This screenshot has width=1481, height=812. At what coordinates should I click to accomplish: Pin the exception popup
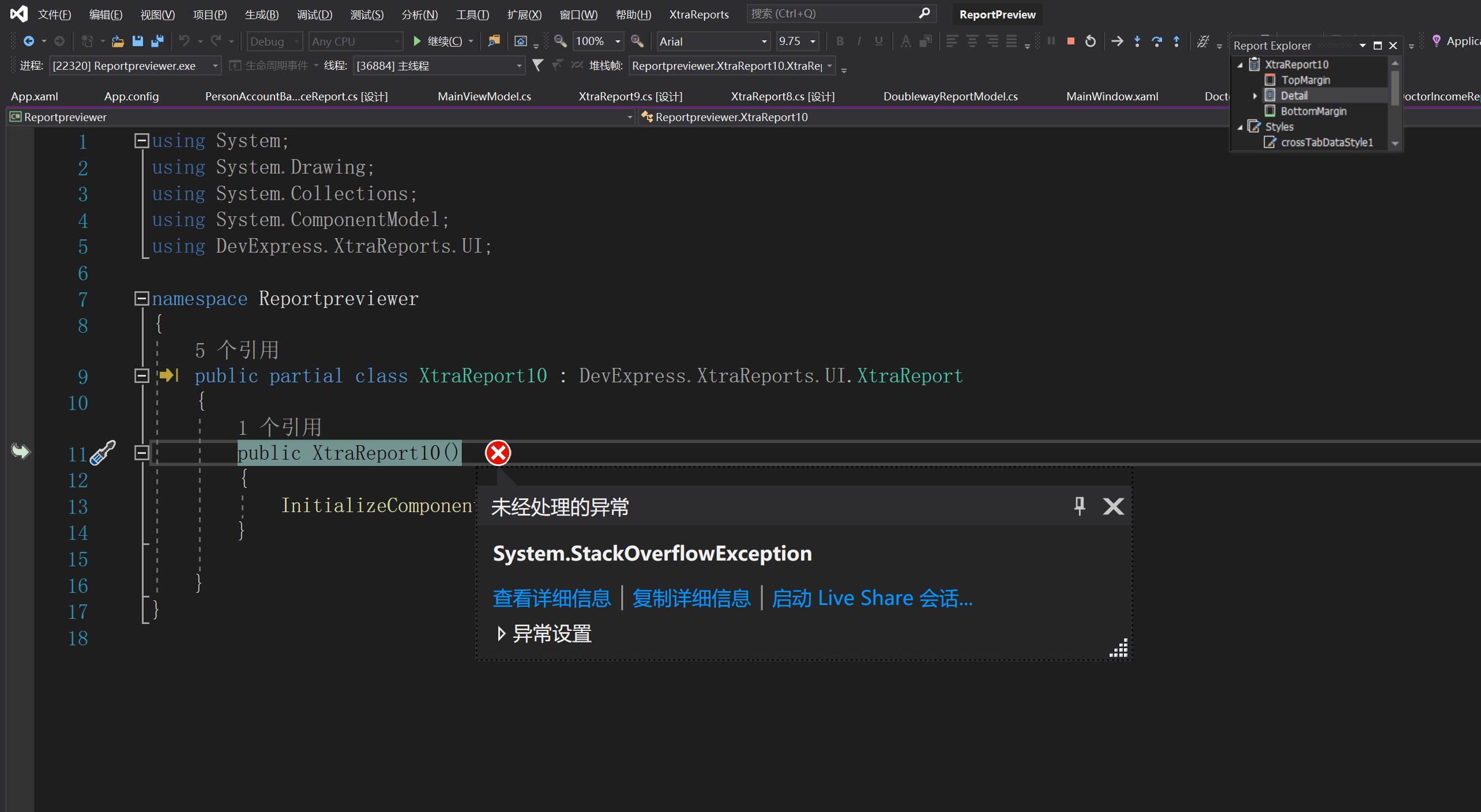click(1080, 506)
